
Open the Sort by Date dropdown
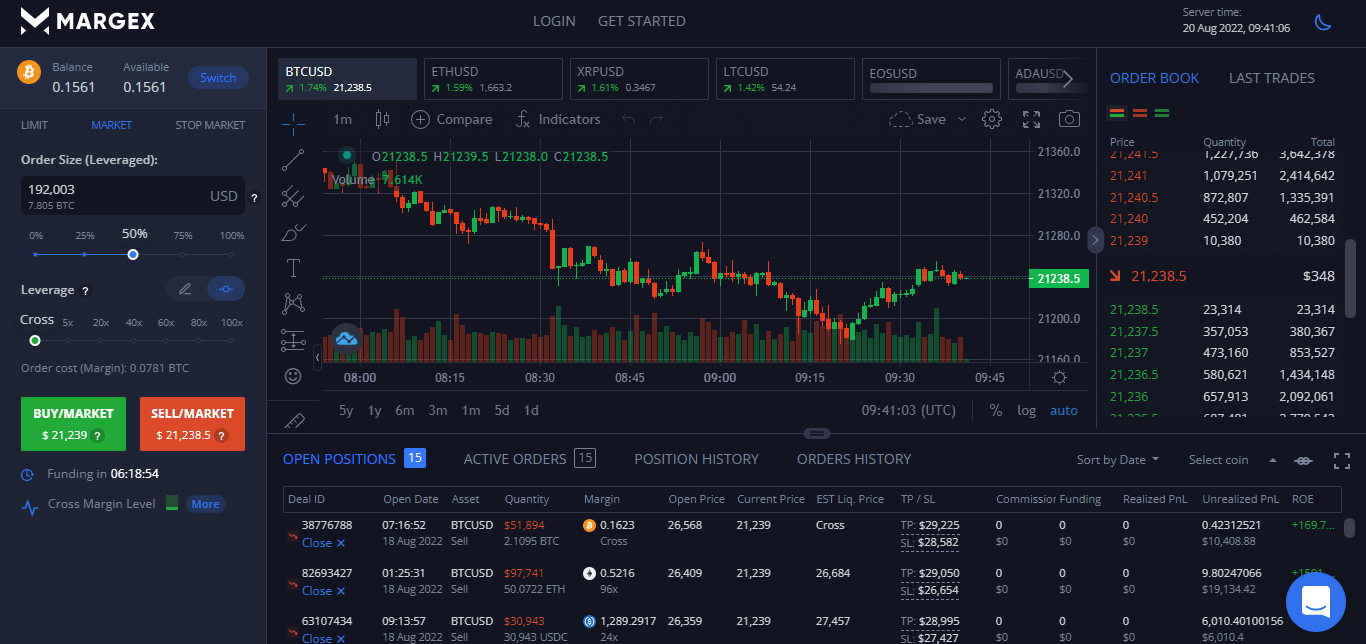pyautogui.click(x=1118, y=460)
